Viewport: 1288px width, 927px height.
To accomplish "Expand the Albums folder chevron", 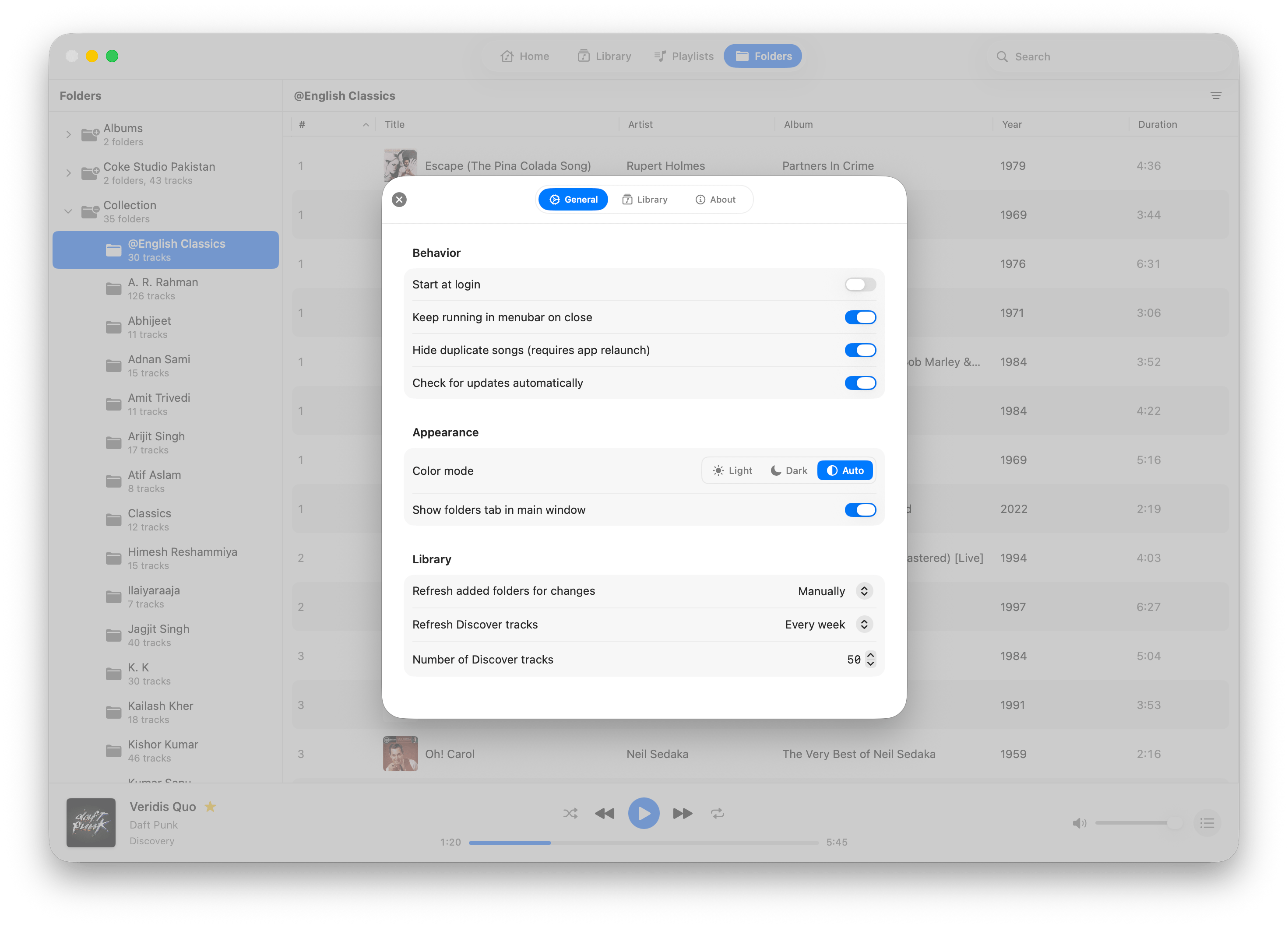I will click(68, 134).
